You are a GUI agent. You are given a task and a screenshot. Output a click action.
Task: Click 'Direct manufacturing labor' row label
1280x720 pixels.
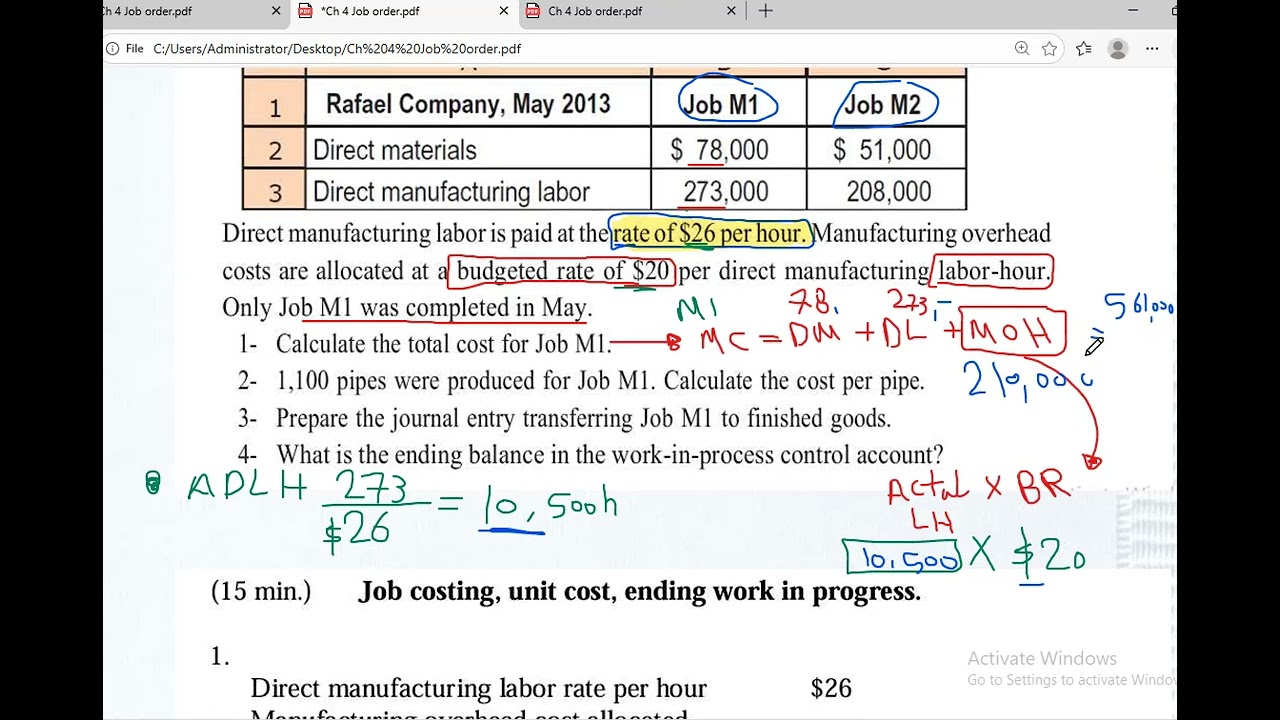pyautogui.click(x=452, y=192)
